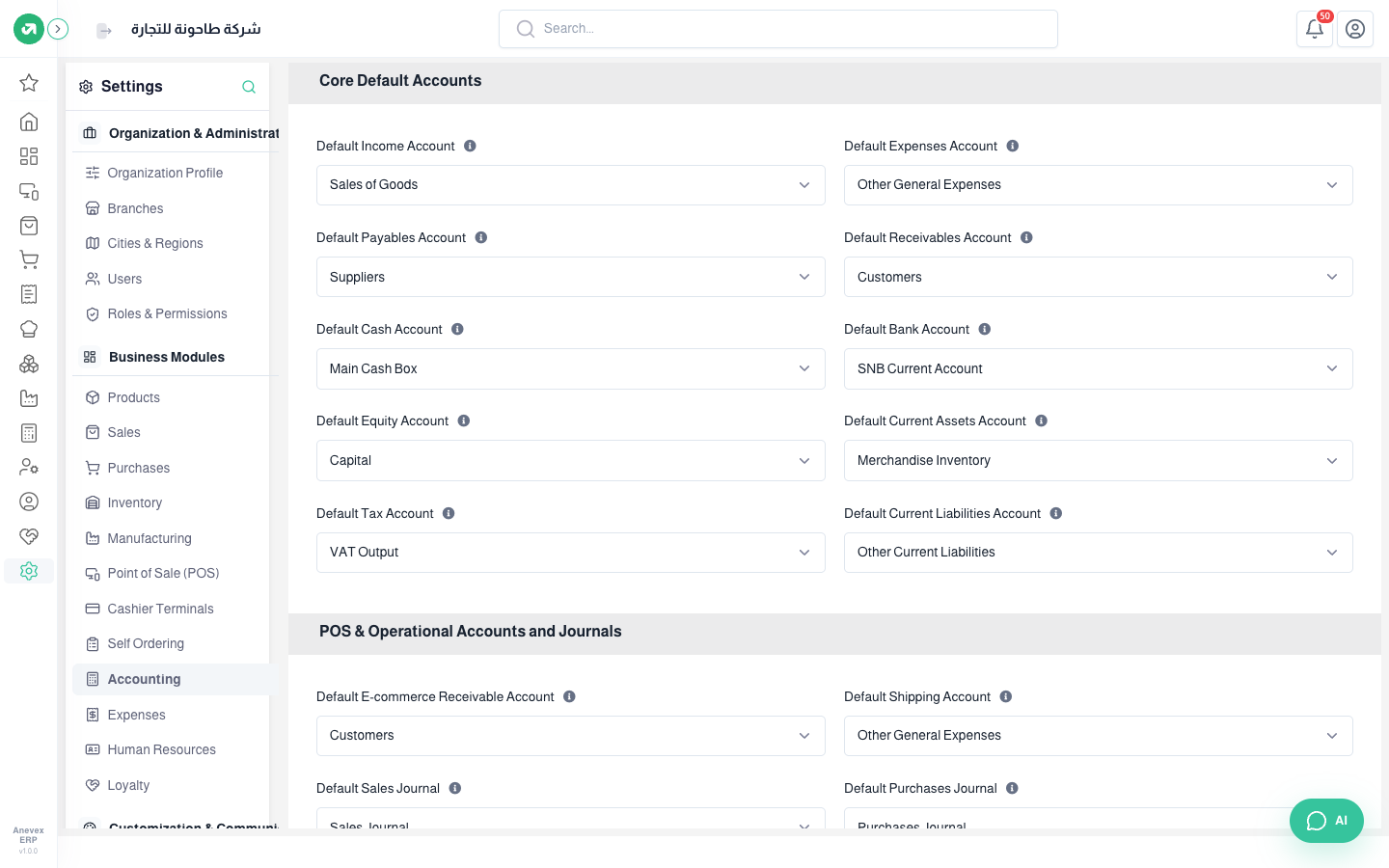The height and width of the screenshot is (868, 1389).
Task: Open Organization Profile settings
Action: coord(165,173)
